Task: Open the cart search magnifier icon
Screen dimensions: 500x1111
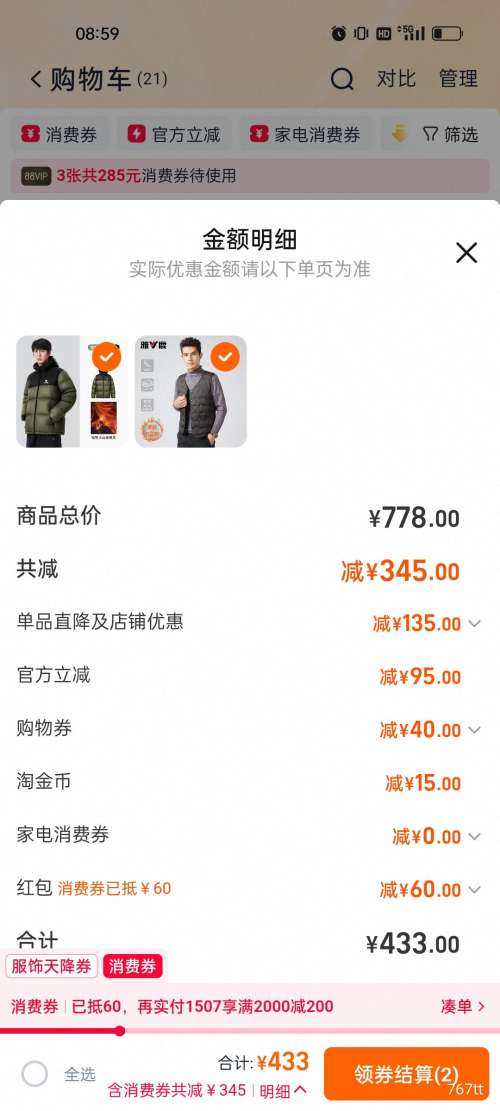Action: pyautogui.click(x=342, y=79)
